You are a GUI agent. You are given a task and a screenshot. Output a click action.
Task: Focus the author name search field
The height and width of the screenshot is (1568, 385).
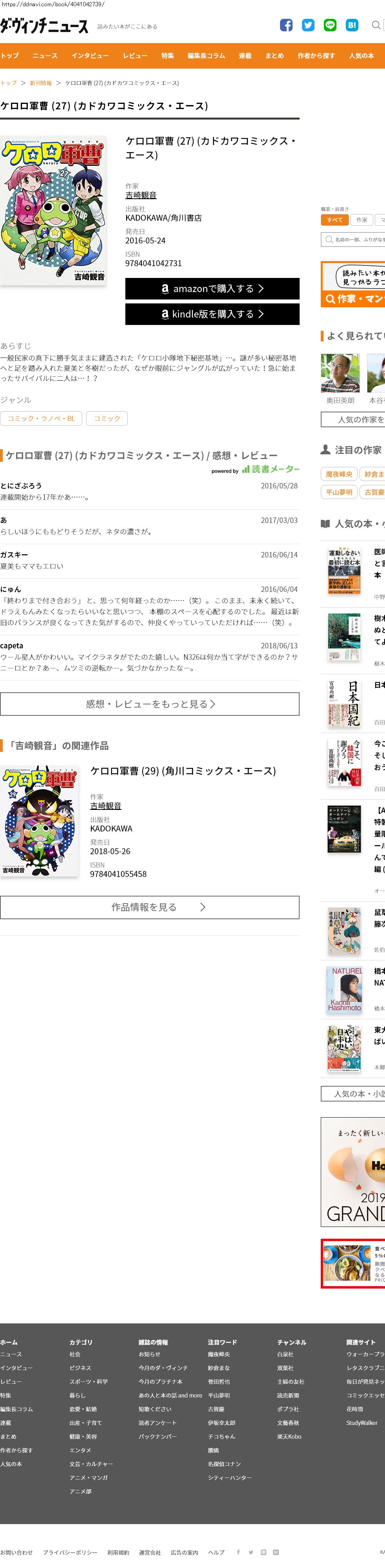[353, 239]
